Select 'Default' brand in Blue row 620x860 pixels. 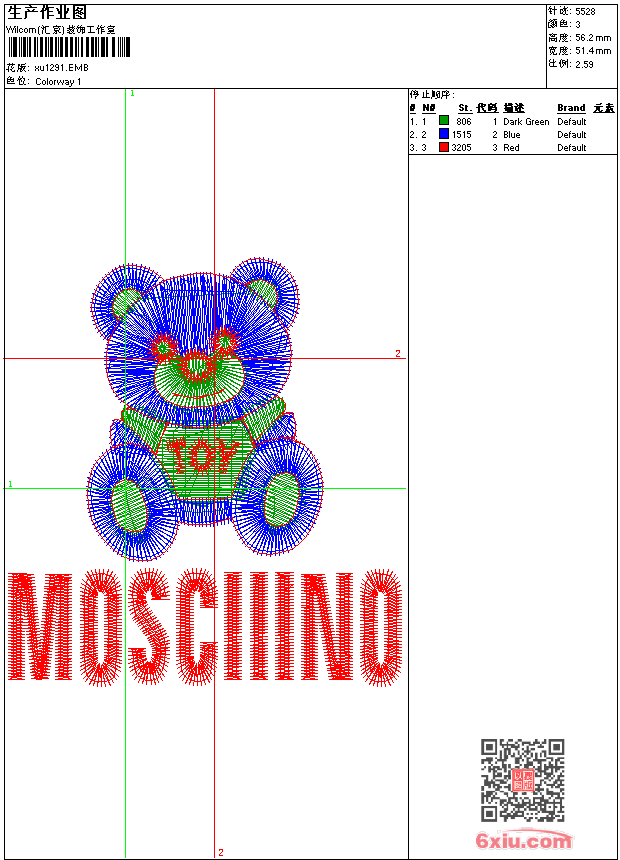572,135
